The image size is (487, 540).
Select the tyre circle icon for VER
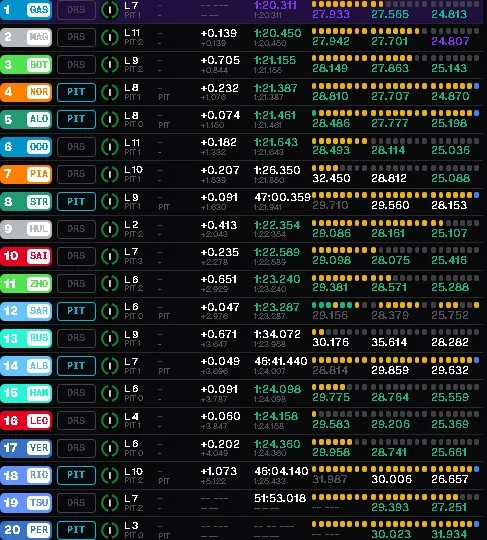coord(110,448)
